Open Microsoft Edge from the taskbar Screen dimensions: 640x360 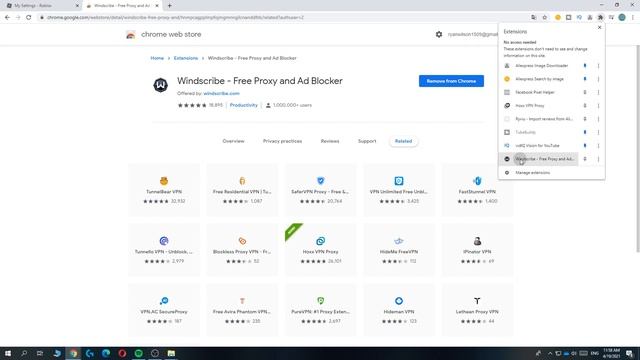106,353
